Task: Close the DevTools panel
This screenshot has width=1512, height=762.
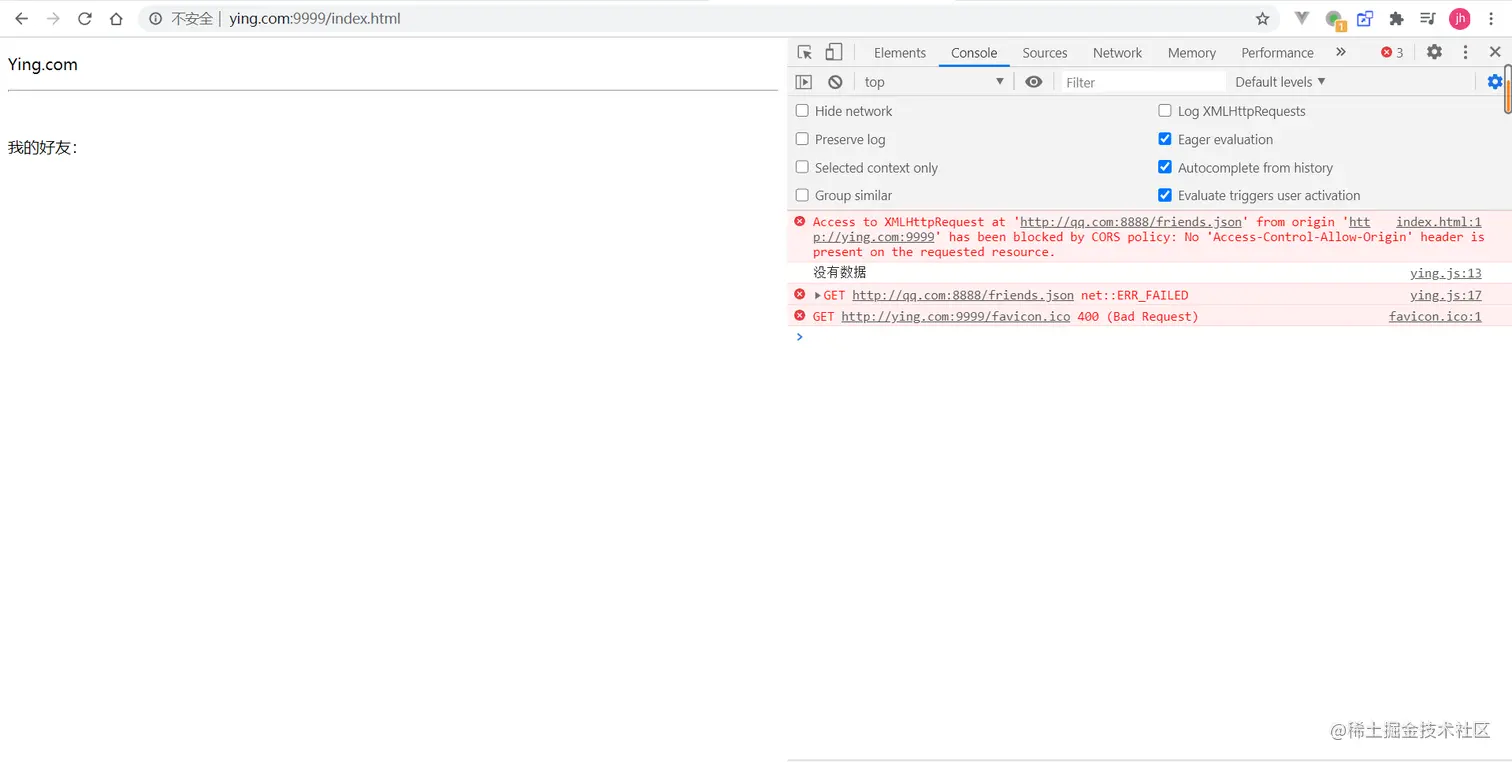Action: (x=1495, y=52)
